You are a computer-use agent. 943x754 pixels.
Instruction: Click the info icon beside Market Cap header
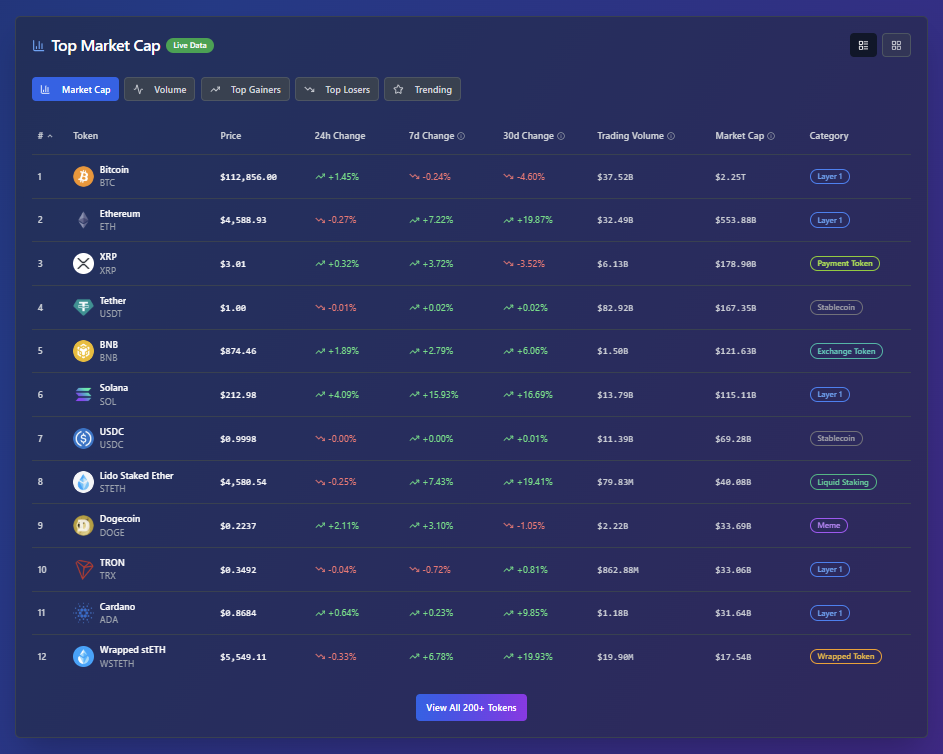pyautogui.click(x=771, y=136)
